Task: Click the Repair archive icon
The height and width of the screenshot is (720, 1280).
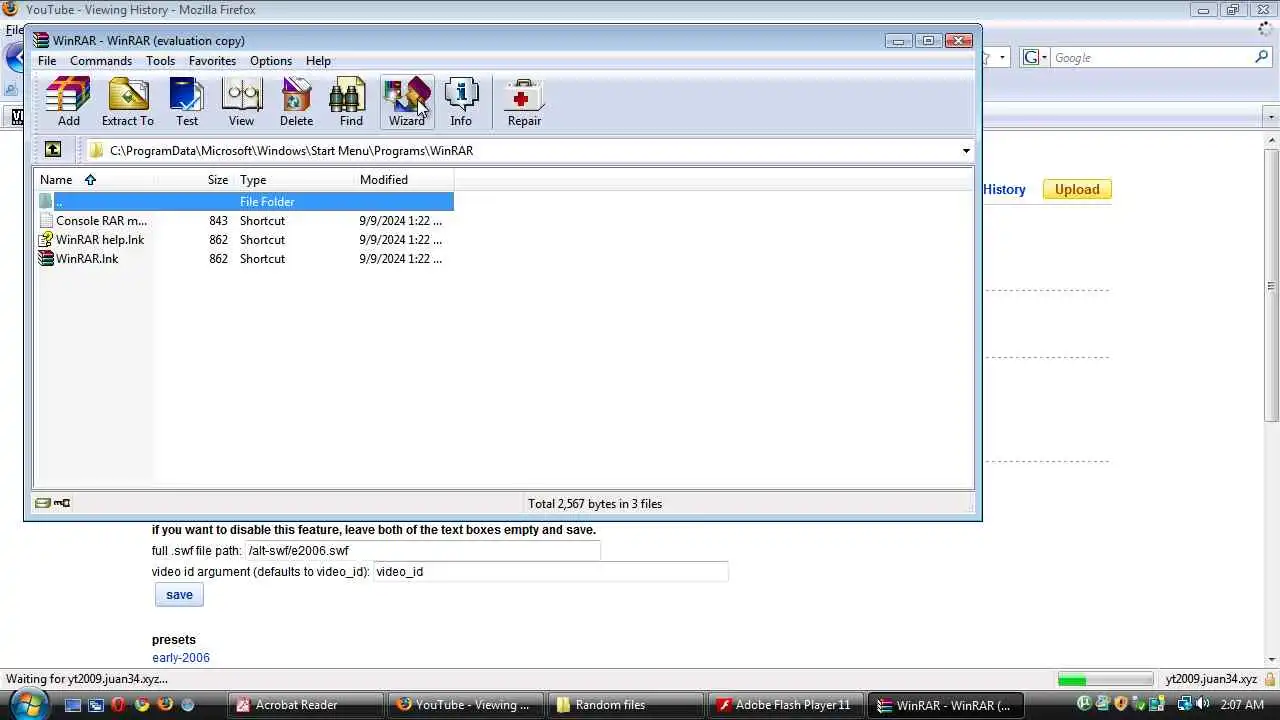Action: click(524, 102)
